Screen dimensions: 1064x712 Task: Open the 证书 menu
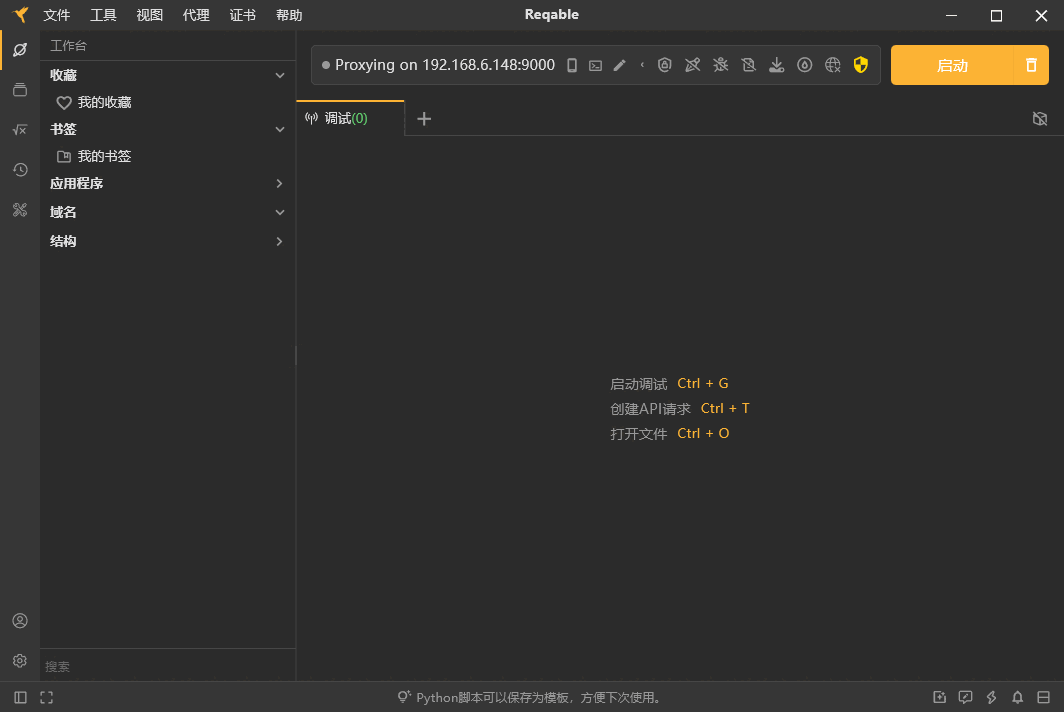coord(242,15)
